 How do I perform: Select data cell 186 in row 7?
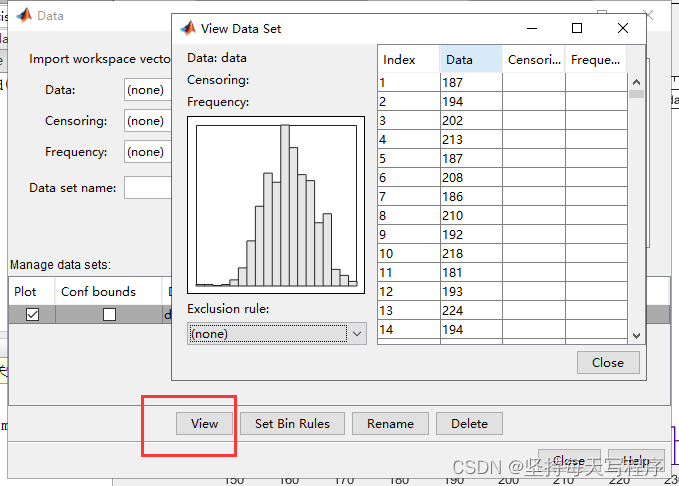(471, 197)
